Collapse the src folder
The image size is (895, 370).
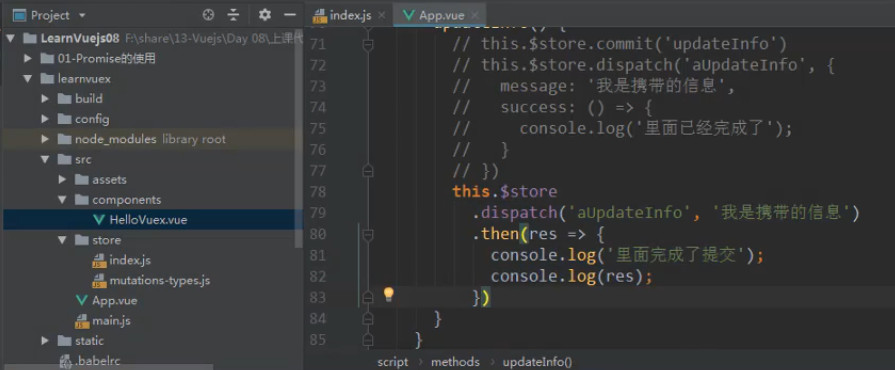click(x=45, y=160)
